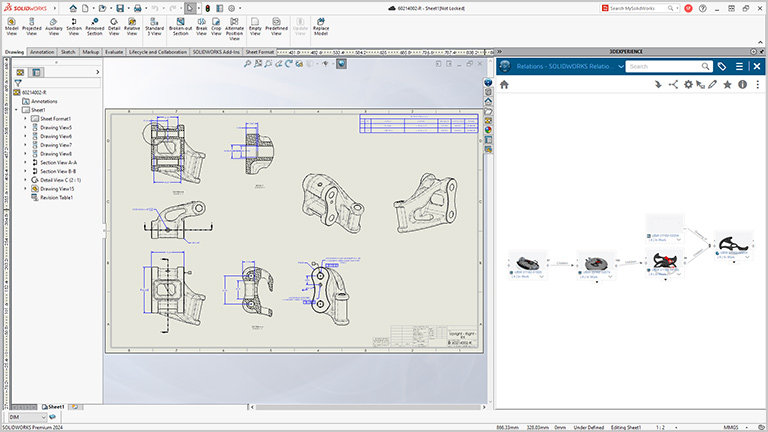This screenshot has height=432, width=768.
Task: Expand Section View A-A in tree
Action: pyautogui.click(x=26, y=162)
